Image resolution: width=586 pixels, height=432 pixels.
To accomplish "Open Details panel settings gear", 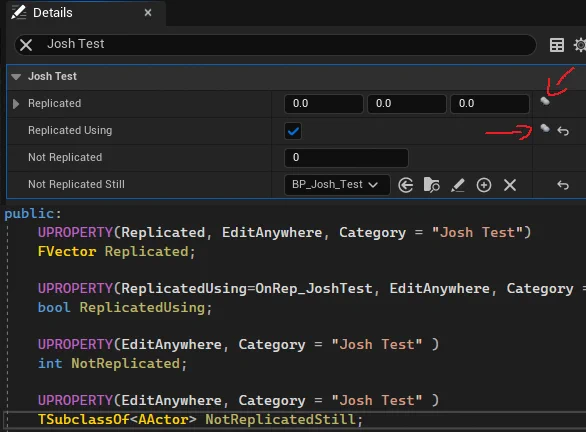I will point(580,45).
